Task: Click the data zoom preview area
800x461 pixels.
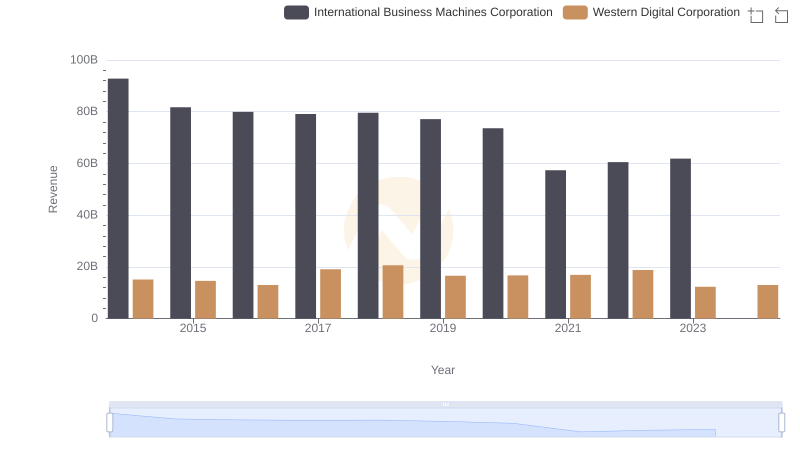Action: tap(445, 423)
